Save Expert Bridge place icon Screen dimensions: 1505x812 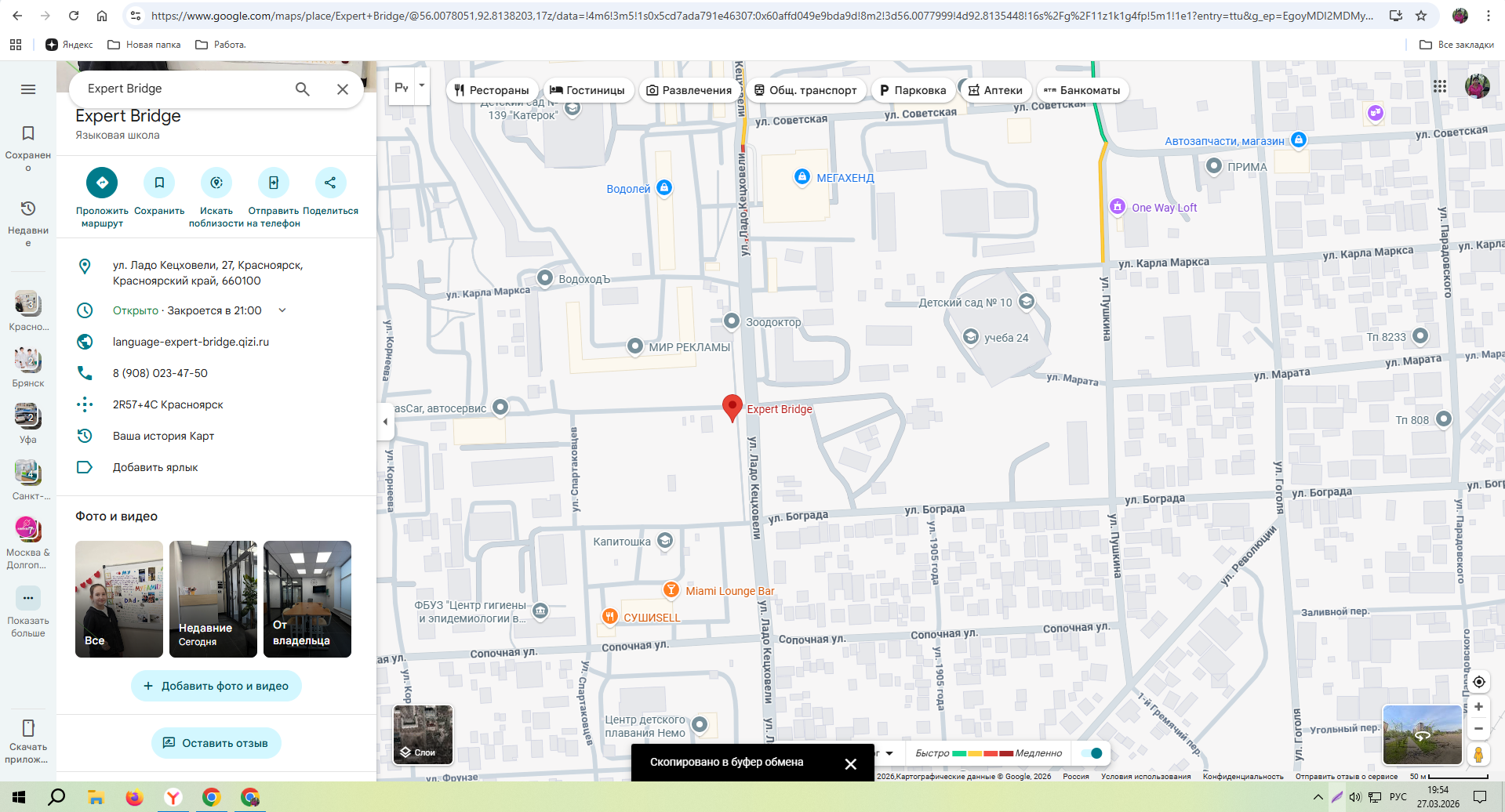point(159,183)
